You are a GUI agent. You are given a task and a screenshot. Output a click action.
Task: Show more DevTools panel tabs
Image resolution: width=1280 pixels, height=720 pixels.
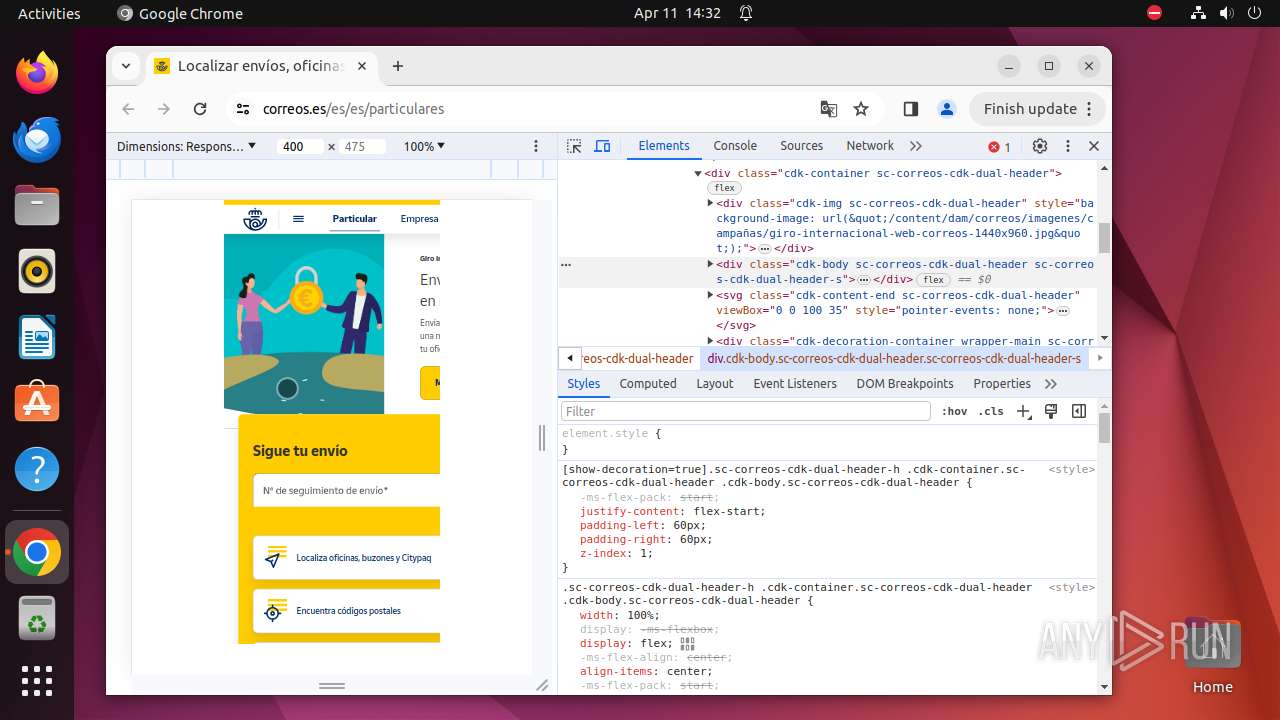pos(916,146)
